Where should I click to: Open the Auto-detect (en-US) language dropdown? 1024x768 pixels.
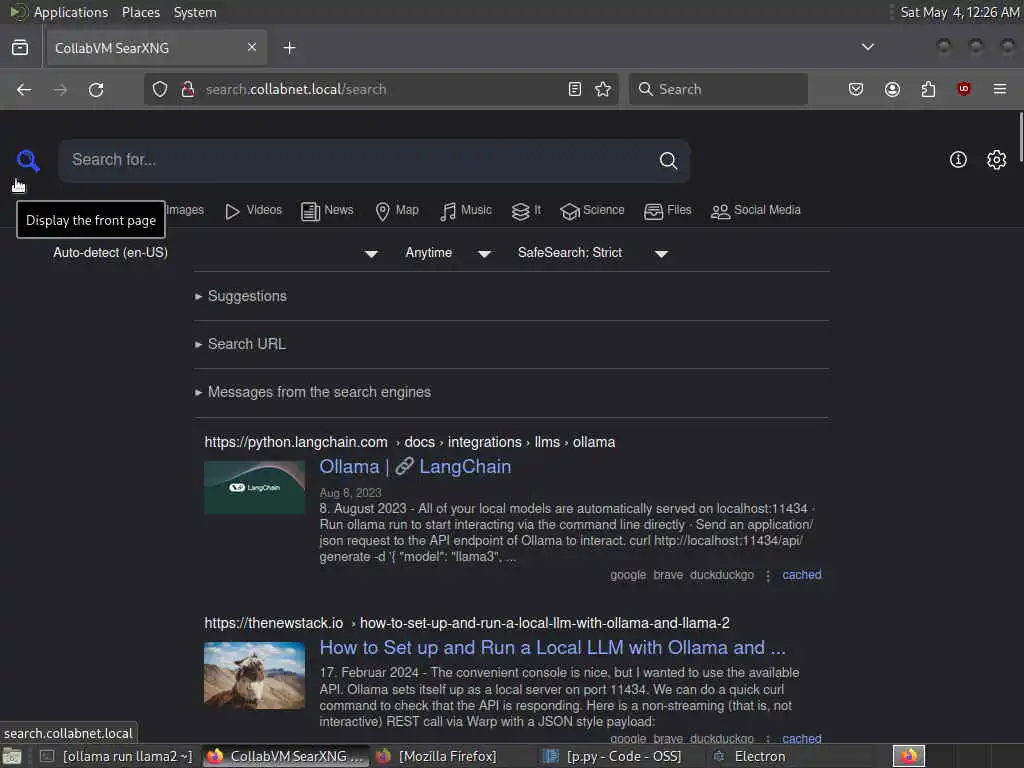coord(216,253)
